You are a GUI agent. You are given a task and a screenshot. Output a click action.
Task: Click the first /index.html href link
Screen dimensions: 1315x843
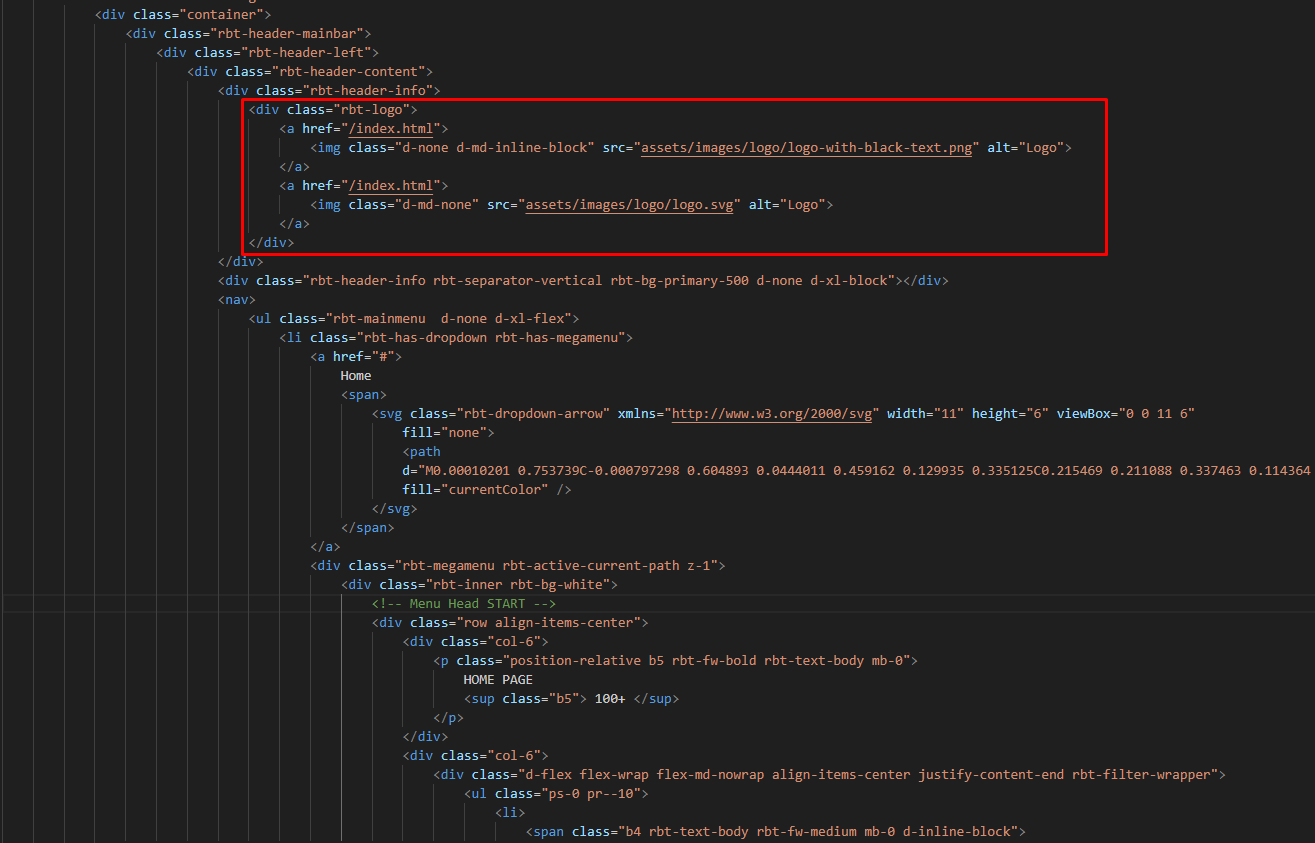coord(394,128)
